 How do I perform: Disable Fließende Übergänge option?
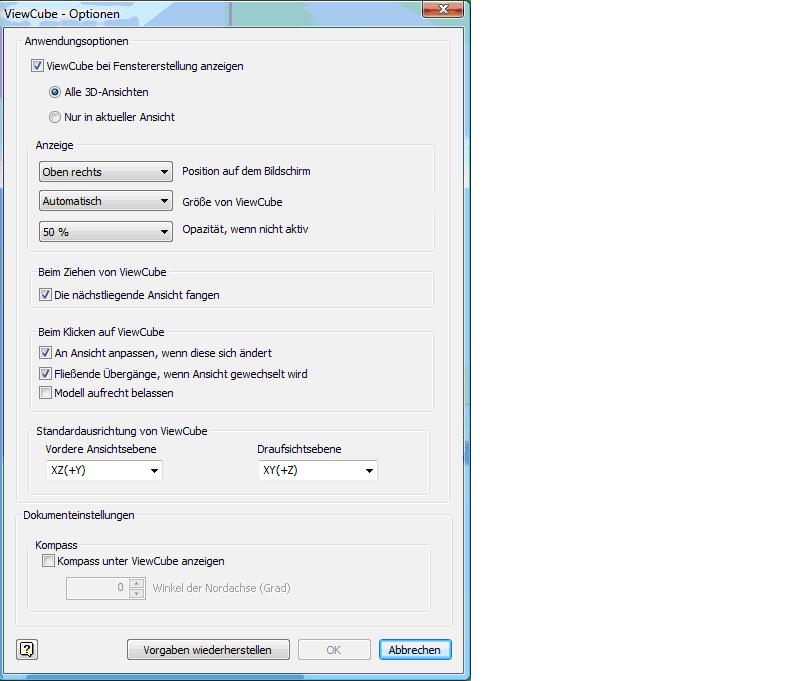pyautogui.click(x=45, y=374)
